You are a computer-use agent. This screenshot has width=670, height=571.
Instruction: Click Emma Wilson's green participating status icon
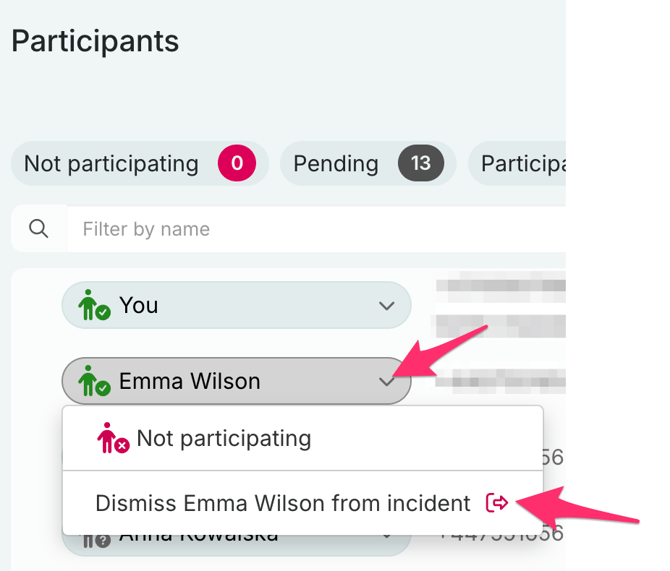[x=94, y=381]
